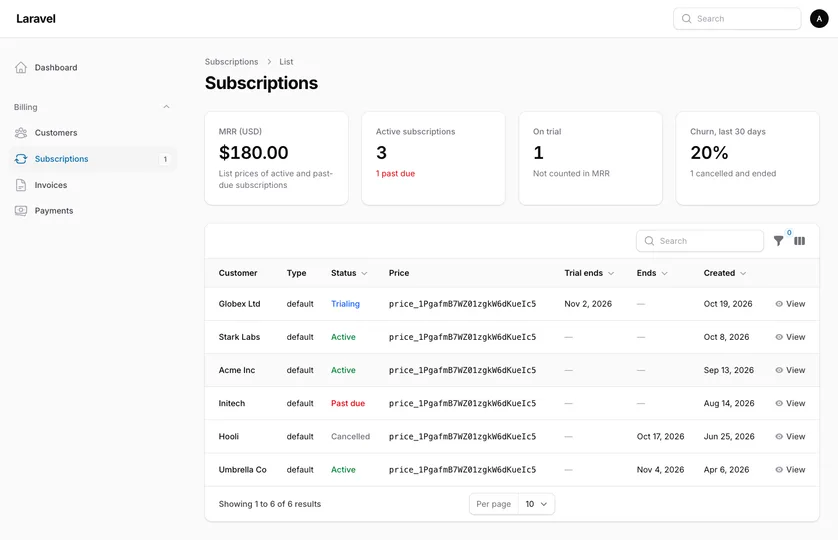Click the MRR (USD) stat card
Viewport: 838px width, 540px height.
[276, 158]
